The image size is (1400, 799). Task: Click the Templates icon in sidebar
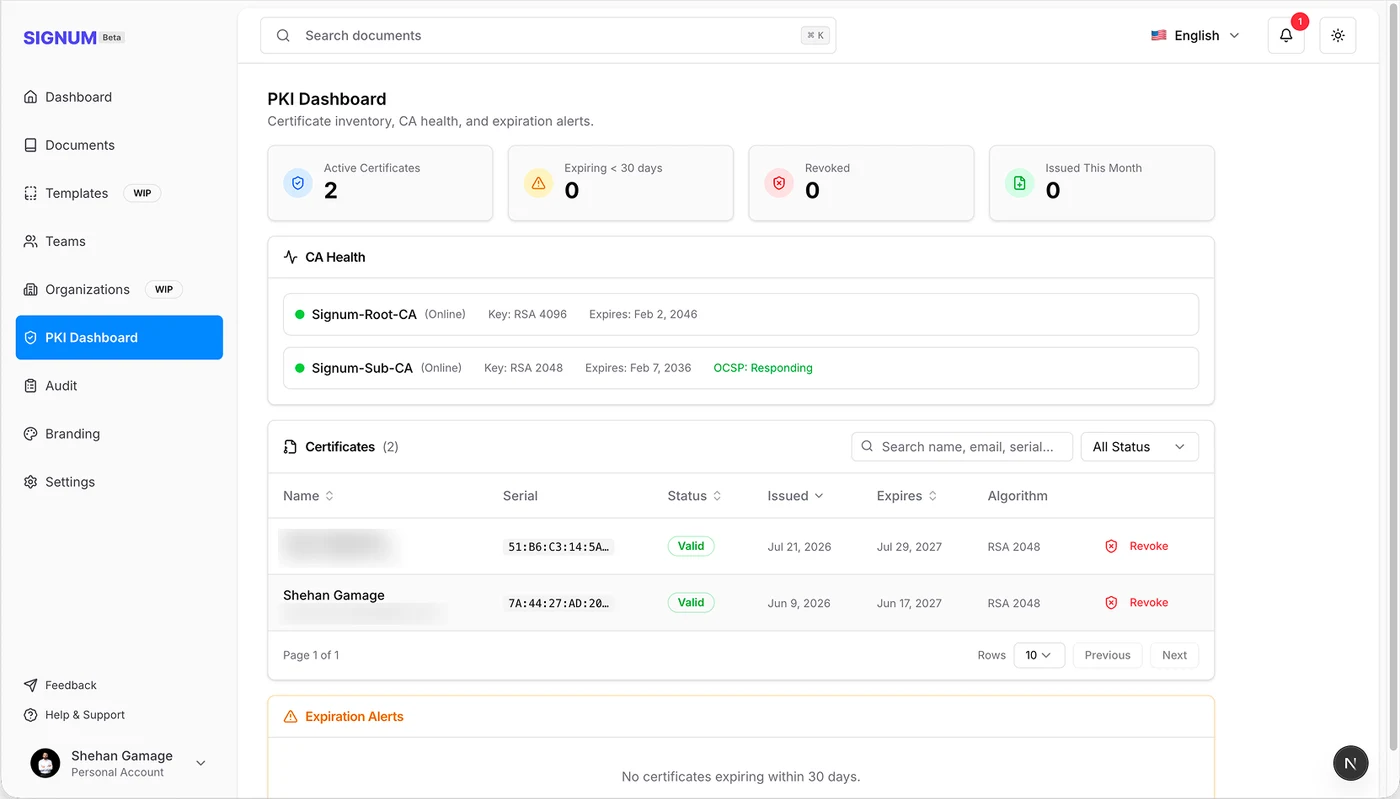pos(30,193)
